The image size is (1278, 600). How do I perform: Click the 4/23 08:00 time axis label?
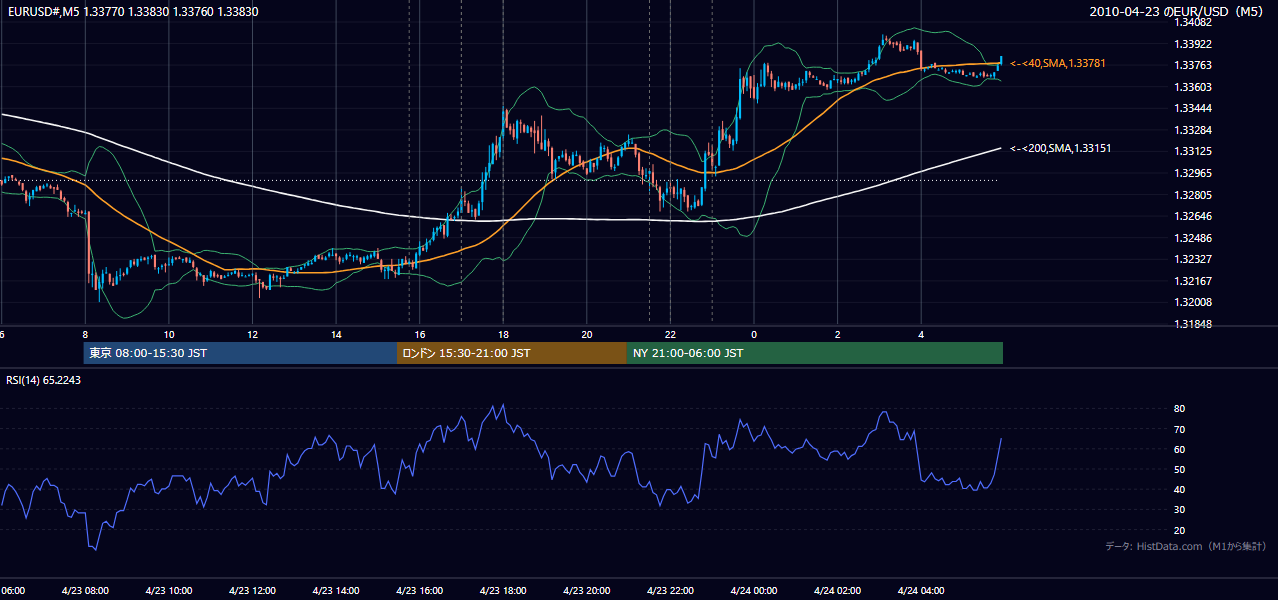tap(84, 590)
